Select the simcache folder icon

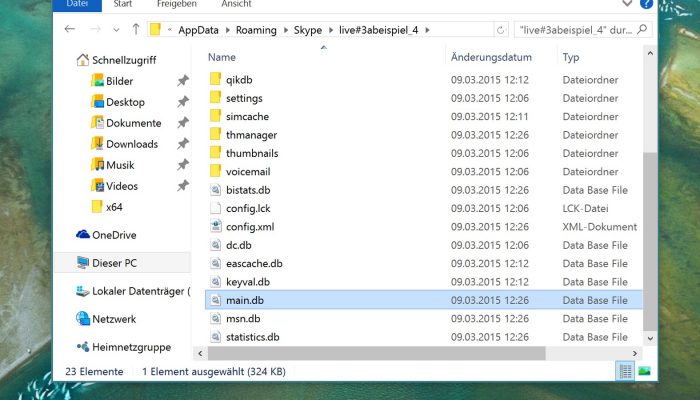[216, 116]
